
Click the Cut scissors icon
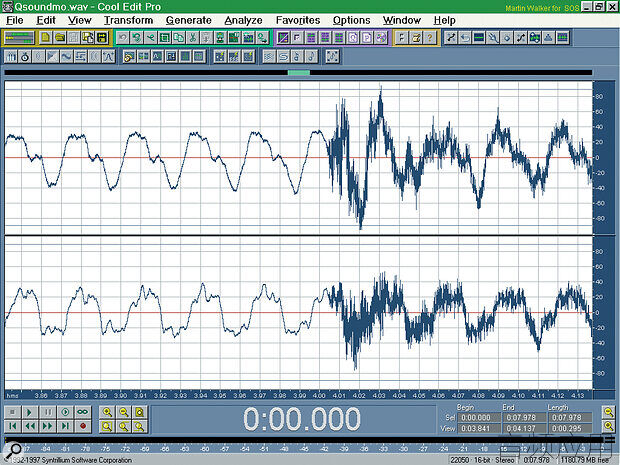coord(193,38)
